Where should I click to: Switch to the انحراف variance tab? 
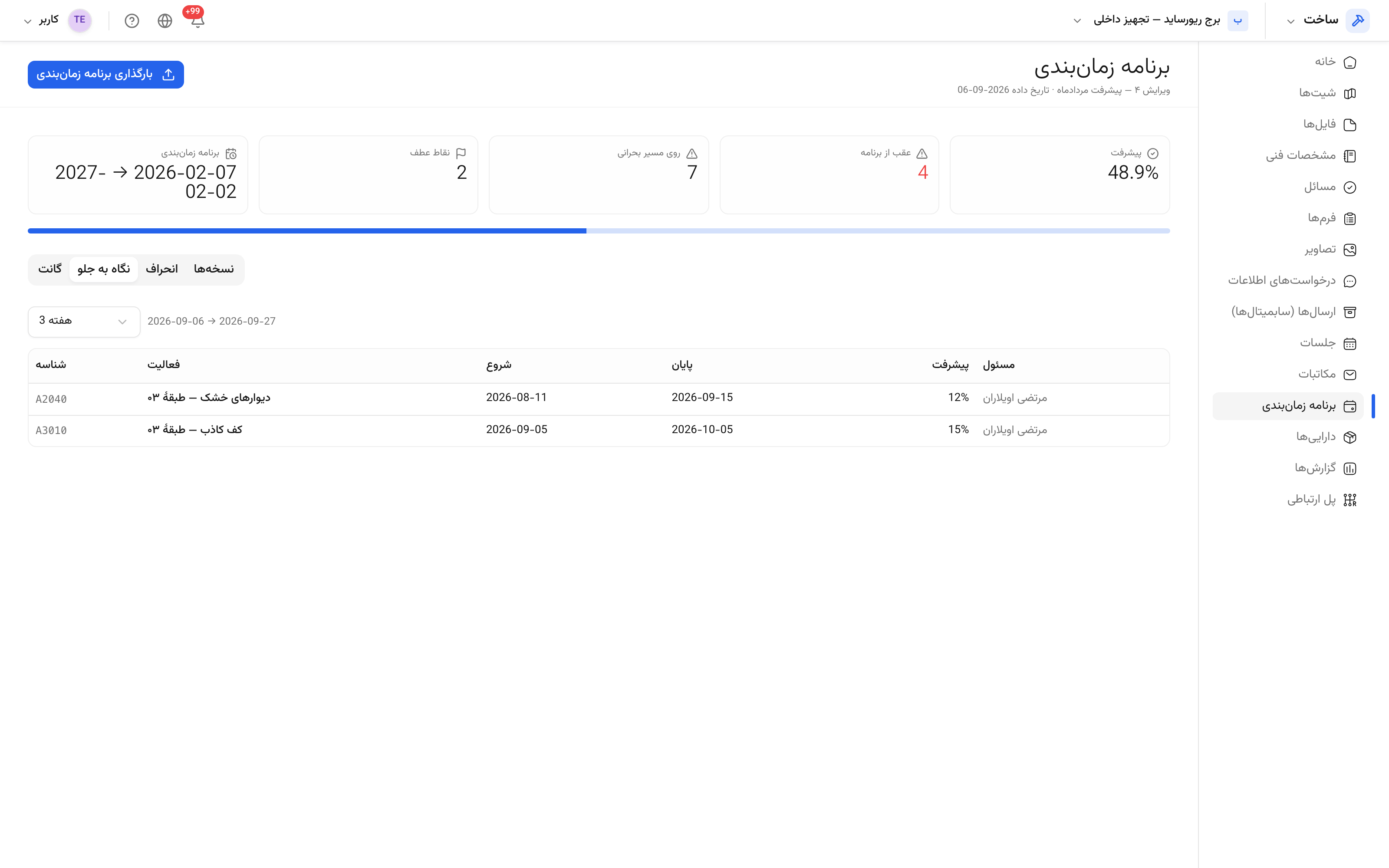(x=162, y=269)
